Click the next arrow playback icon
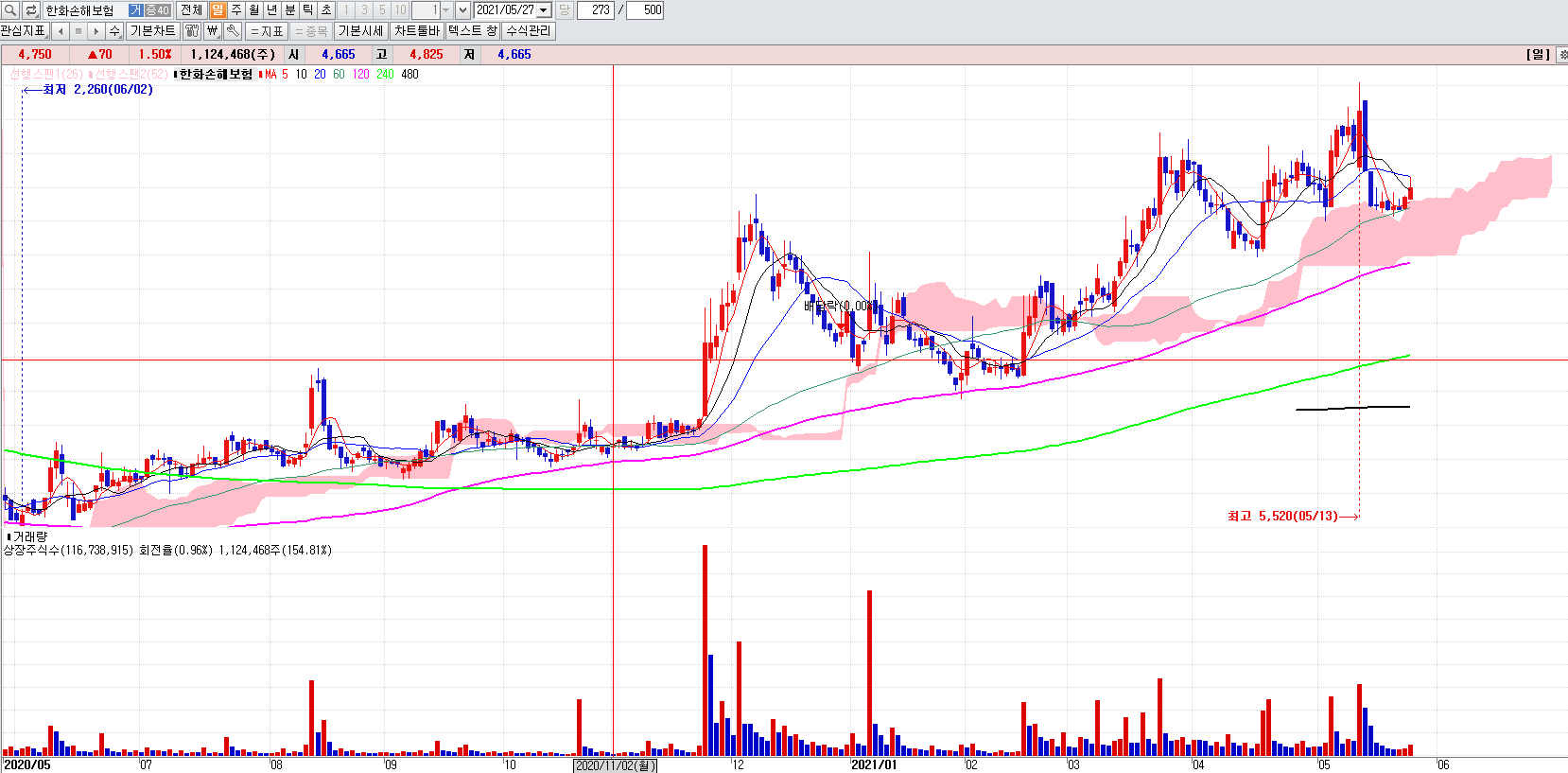This screenshot has height=773, width=1568. (x=96, y=31)
